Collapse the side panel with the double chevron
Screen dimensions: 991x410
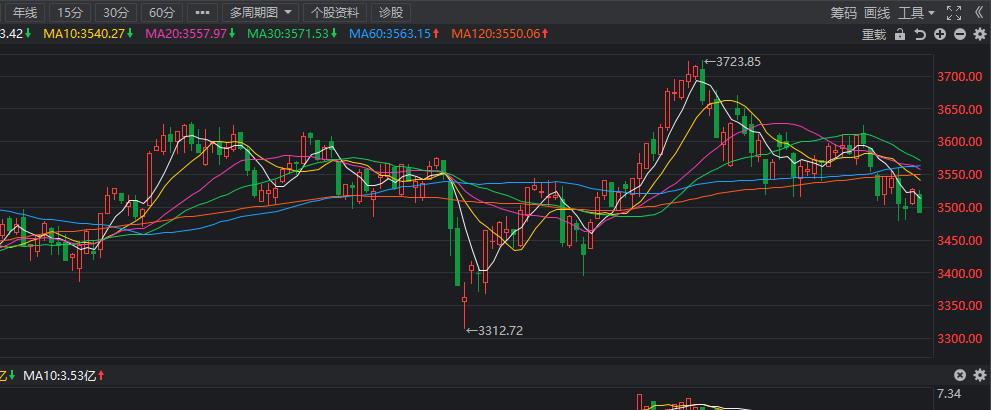pos(978,12)
